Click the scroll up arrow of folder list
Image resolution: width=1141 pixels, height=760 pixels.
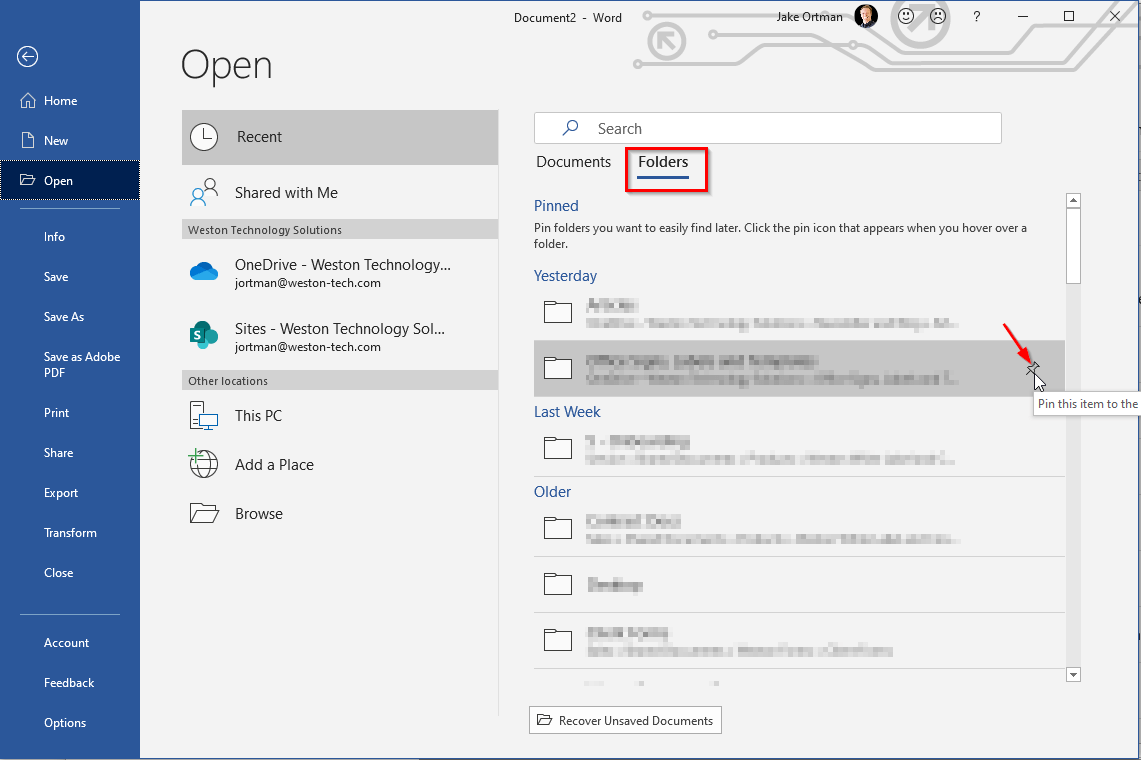pos(1073,200)
